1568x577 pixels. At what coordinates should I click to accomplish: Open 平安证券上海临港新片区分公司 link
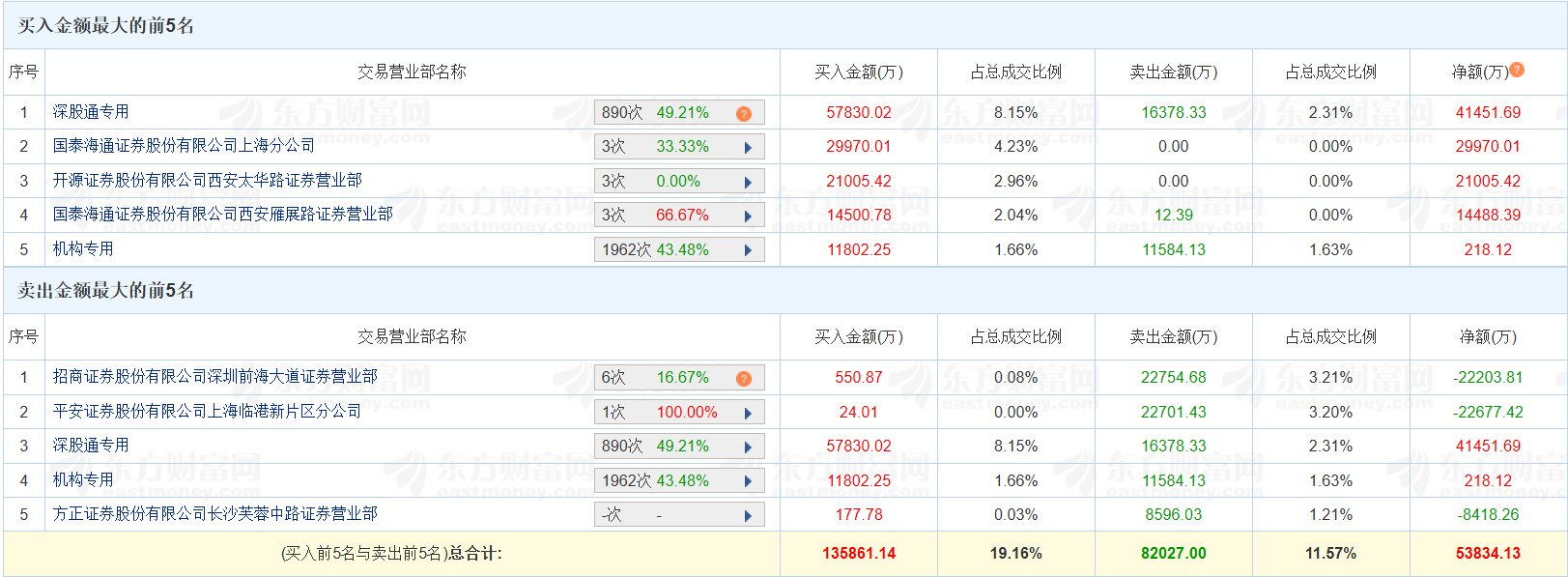pos(207,412)
